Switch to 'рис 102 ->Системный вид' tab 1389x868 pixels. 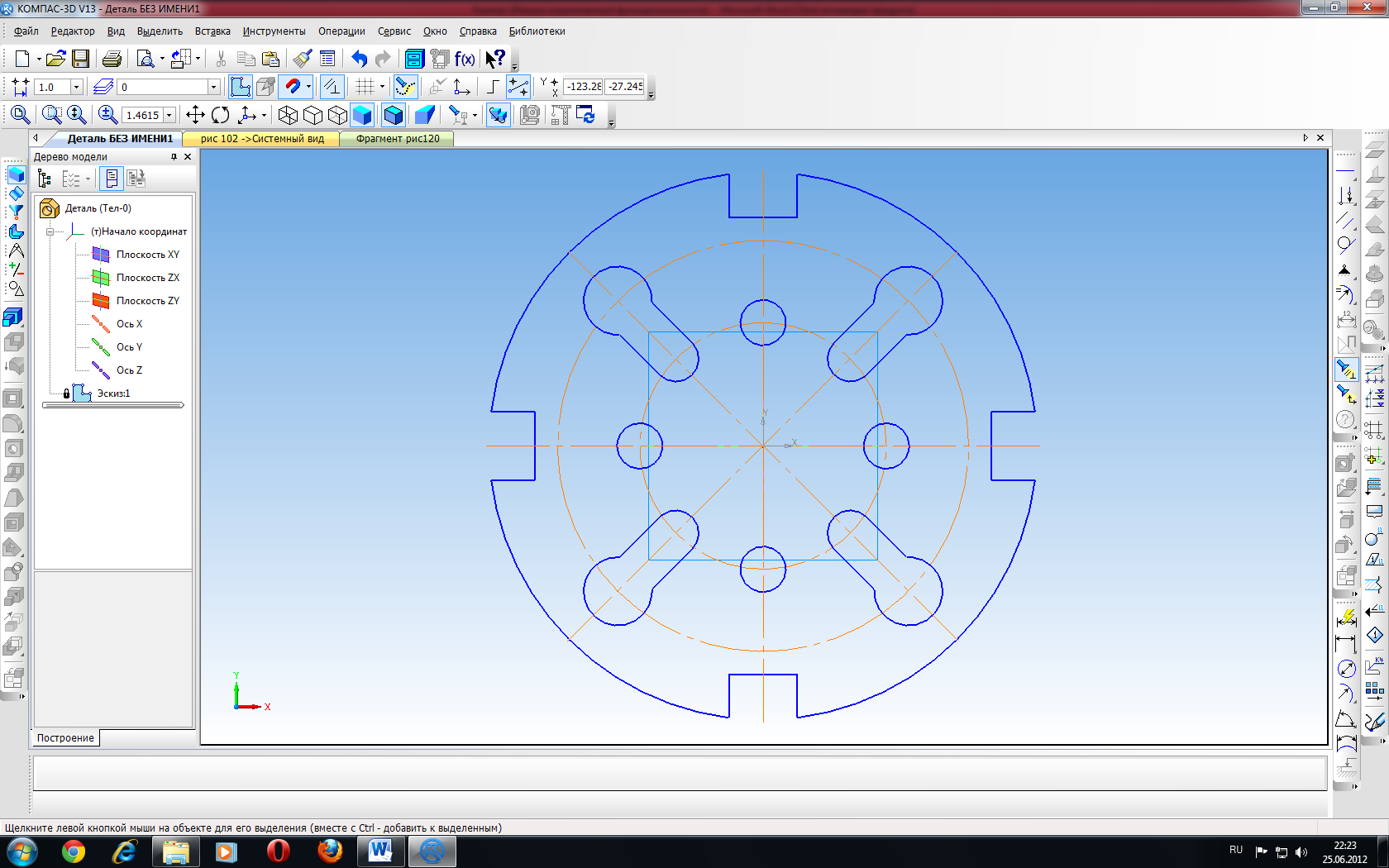[262, 139]
